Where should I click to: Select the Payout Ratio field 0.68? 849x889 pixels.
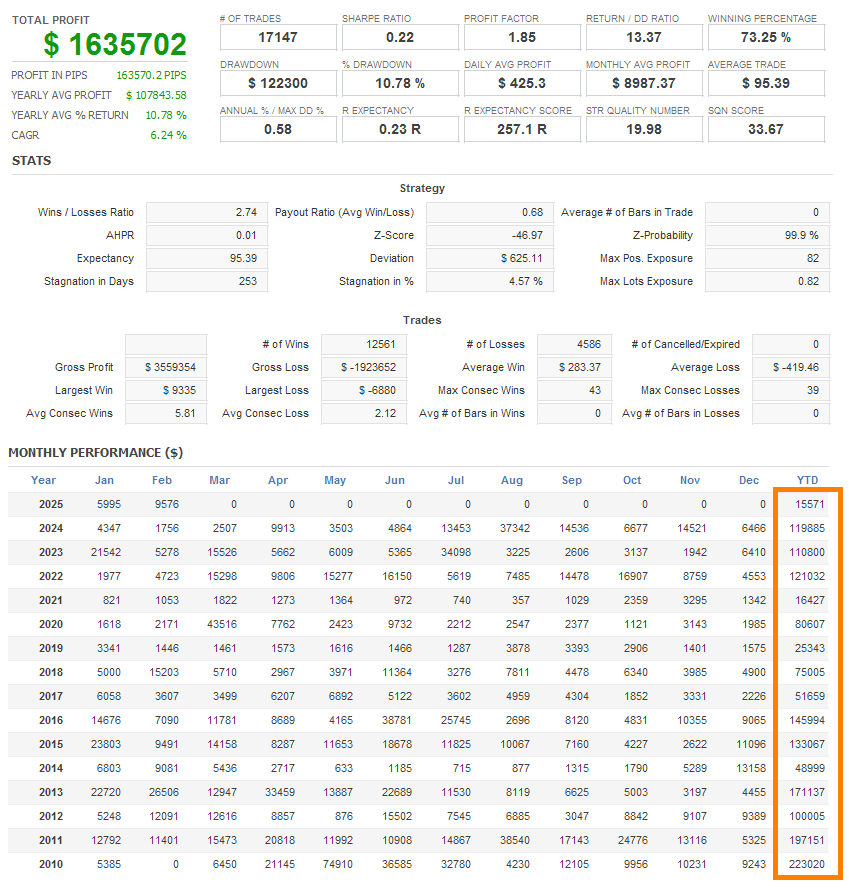pyautogui.click(x=489, y=213)
